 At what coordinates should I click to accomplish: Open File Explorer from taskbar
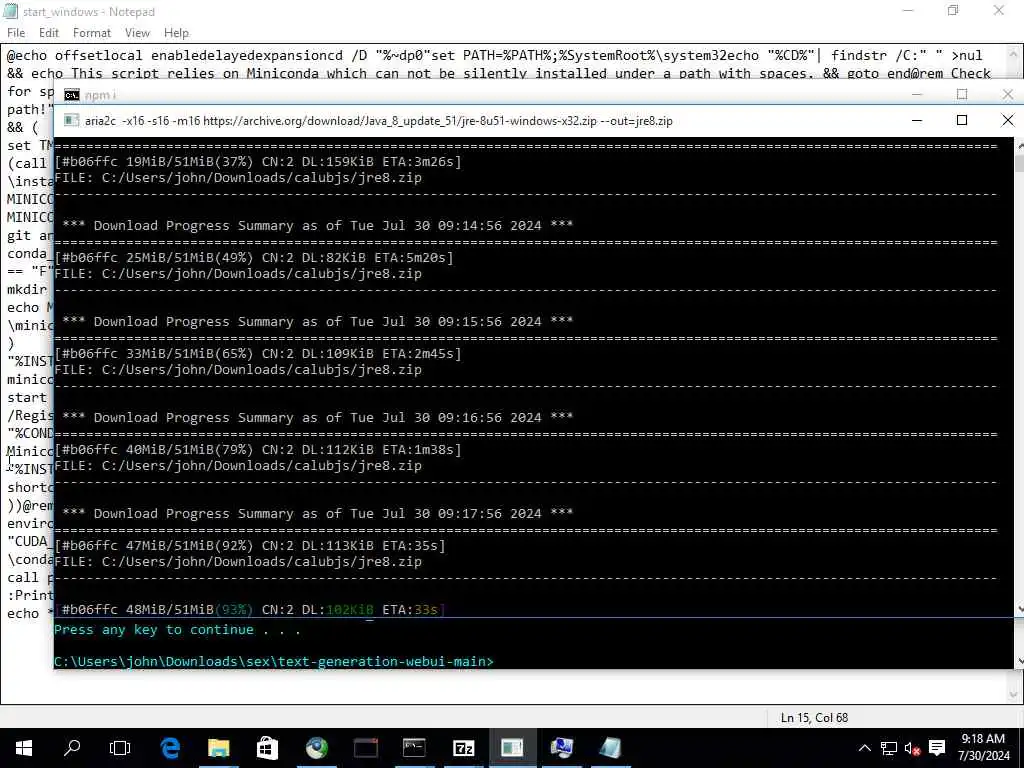[x=219, y=748]
